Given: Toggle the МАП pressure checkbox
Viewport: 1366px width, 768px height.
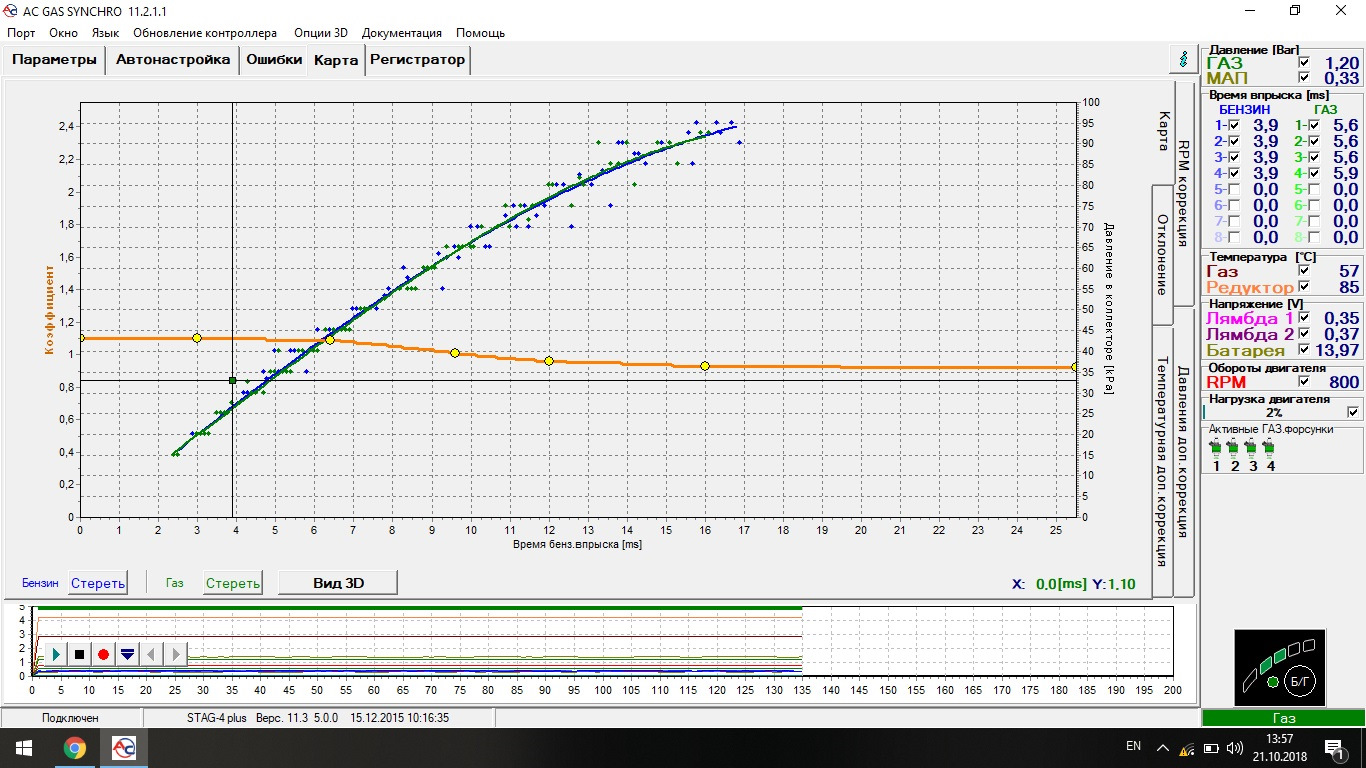Looking at the screenshot, I should (1303, 77).
